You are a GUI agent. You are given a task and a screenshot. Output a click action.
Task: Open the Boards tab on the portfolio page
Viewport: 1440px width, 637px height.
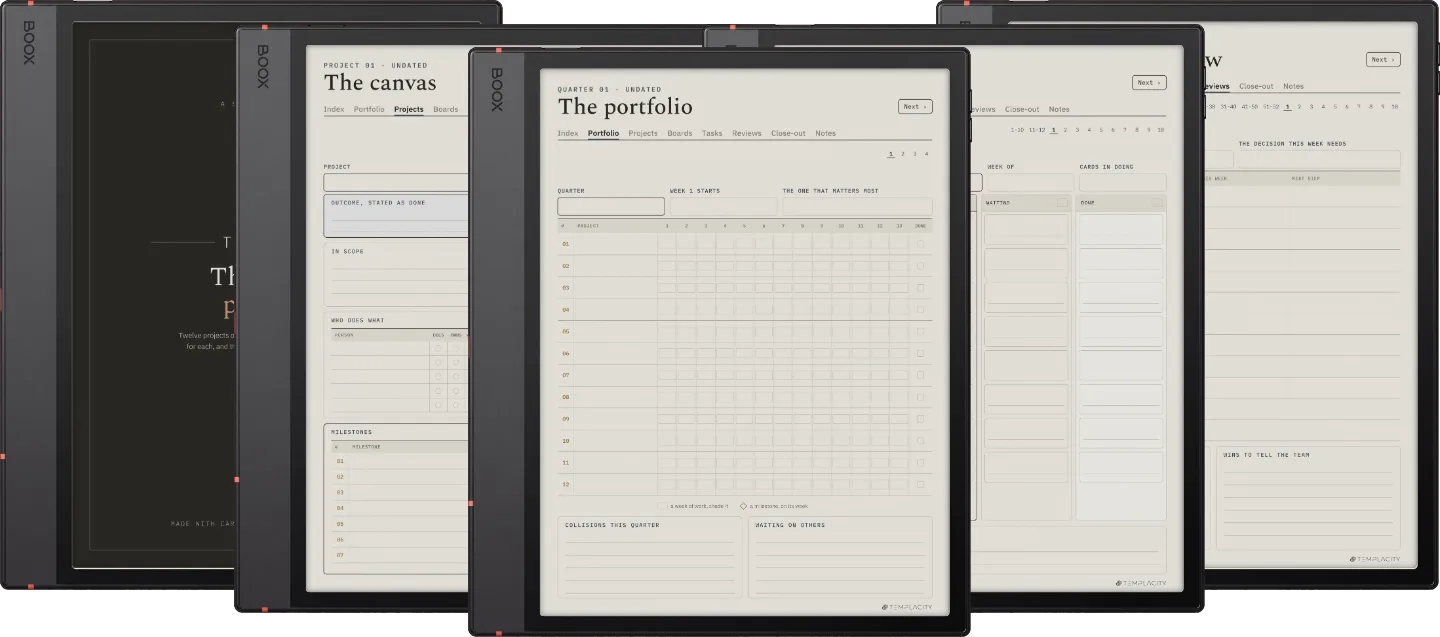(x=680, y=133)
